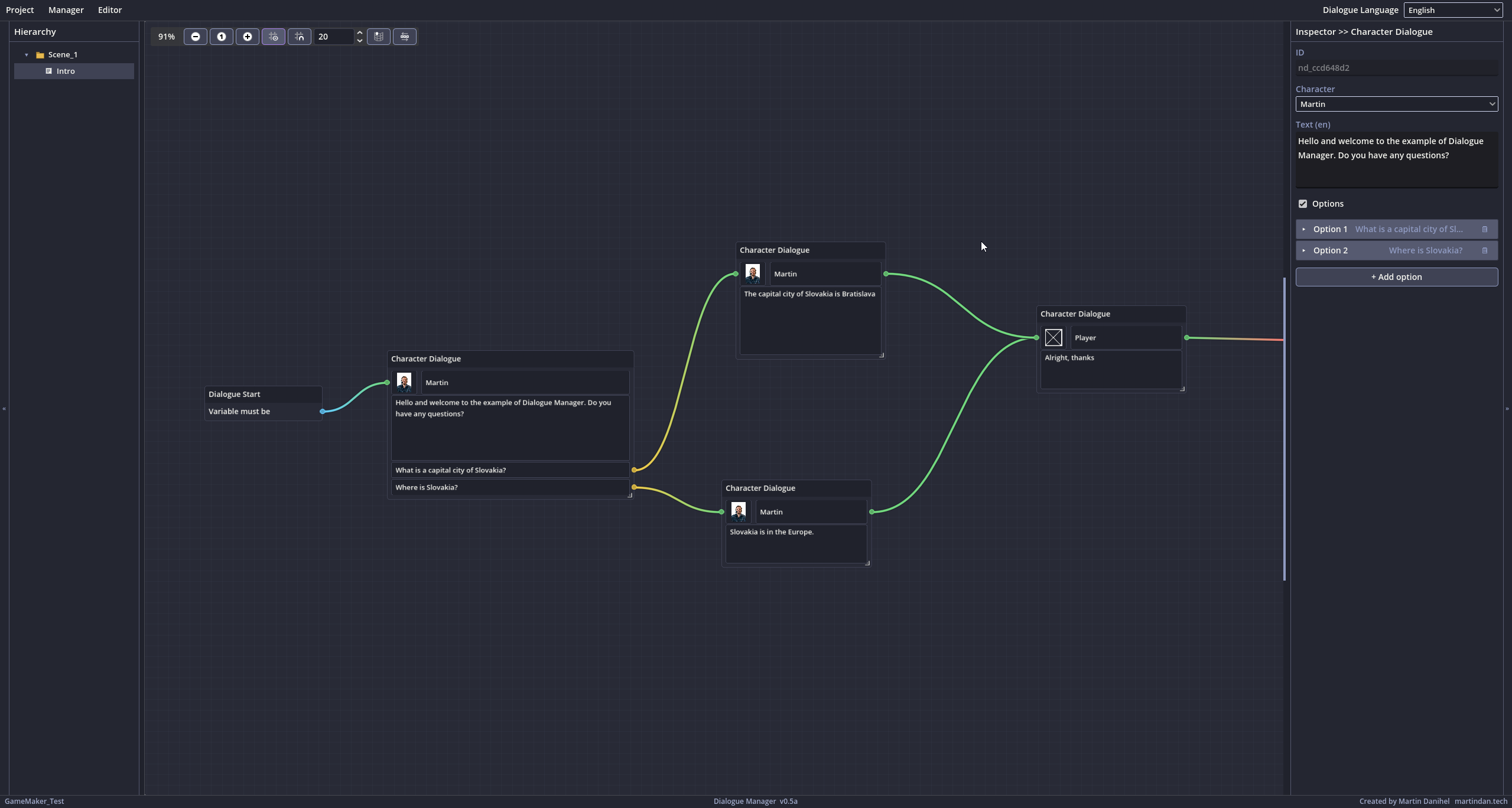Click the left panel collapse arrow
1512x808 pixels.
[x=4, y=409]
